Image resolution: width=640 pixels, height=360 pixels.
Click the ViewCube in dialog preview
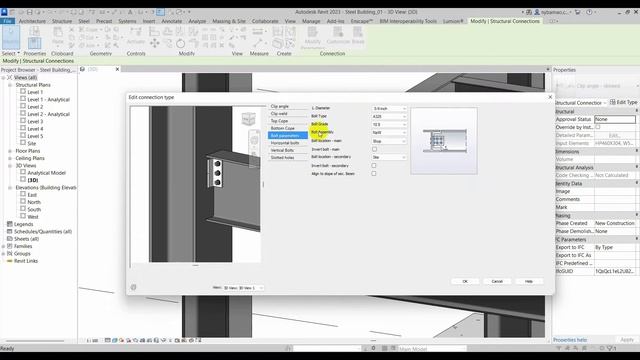pos(249,119)
